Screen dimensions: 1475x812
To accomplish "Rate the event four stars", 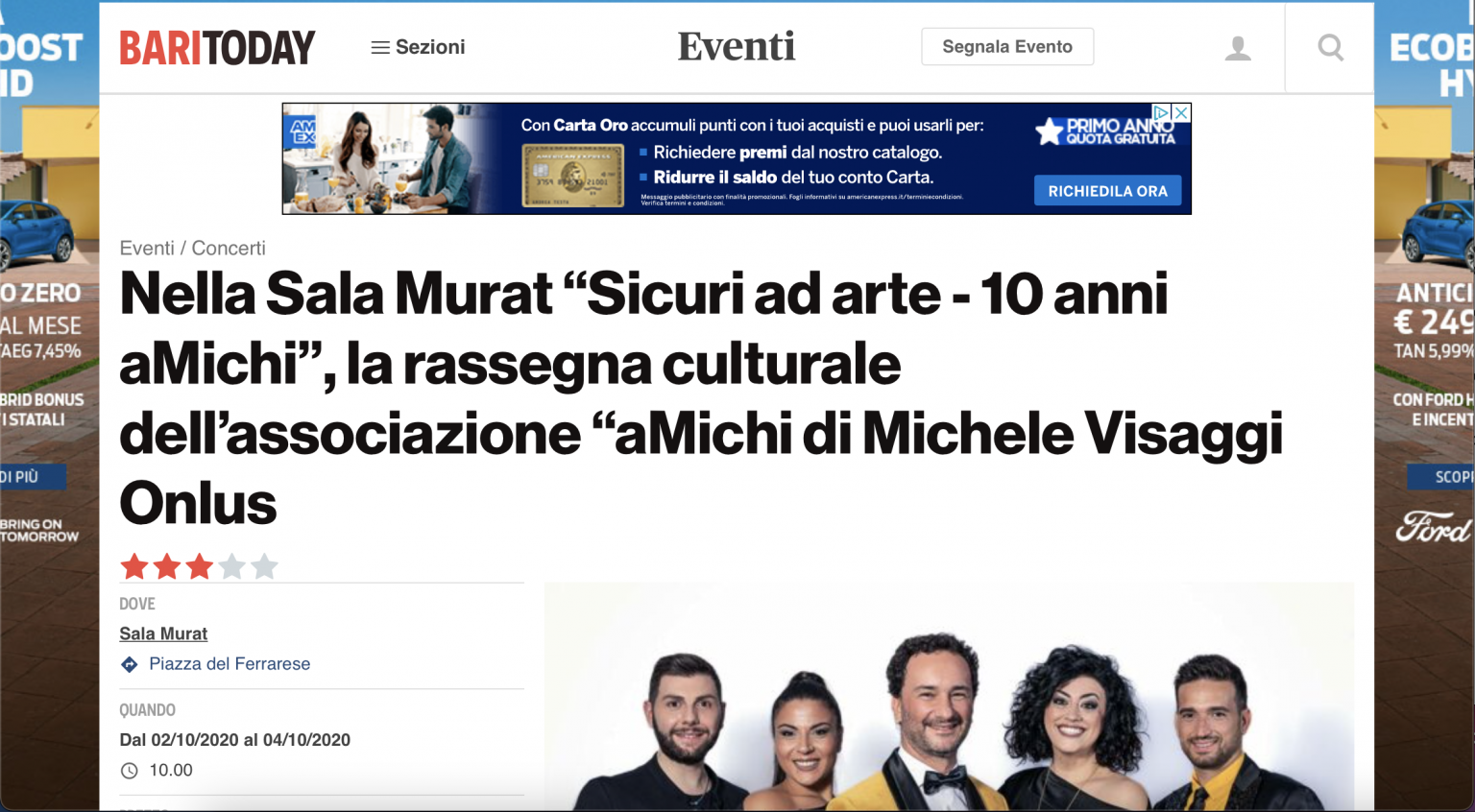I will coord(232,566).
